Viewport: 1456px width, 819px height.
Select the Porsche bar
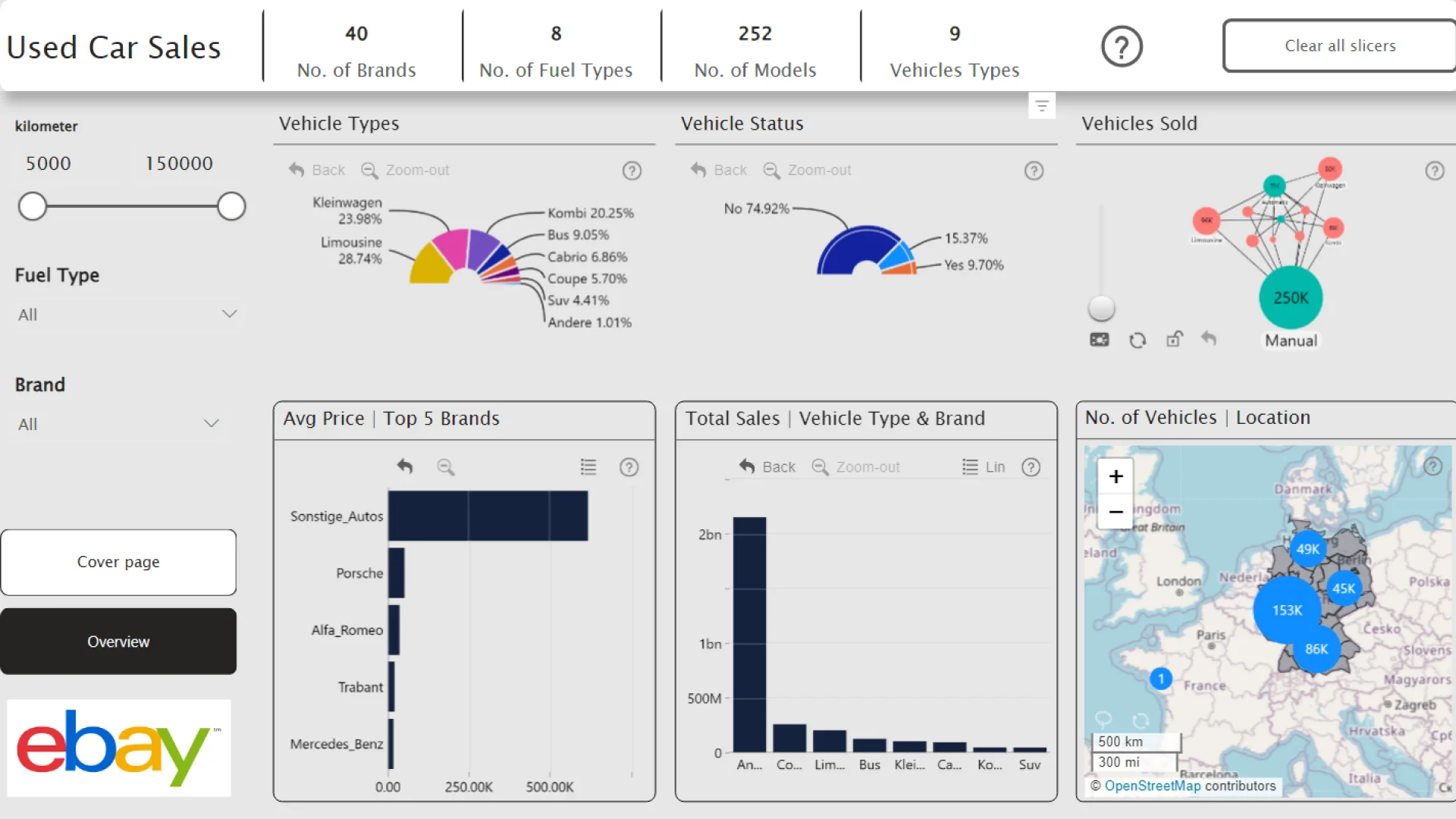[396, 573]
